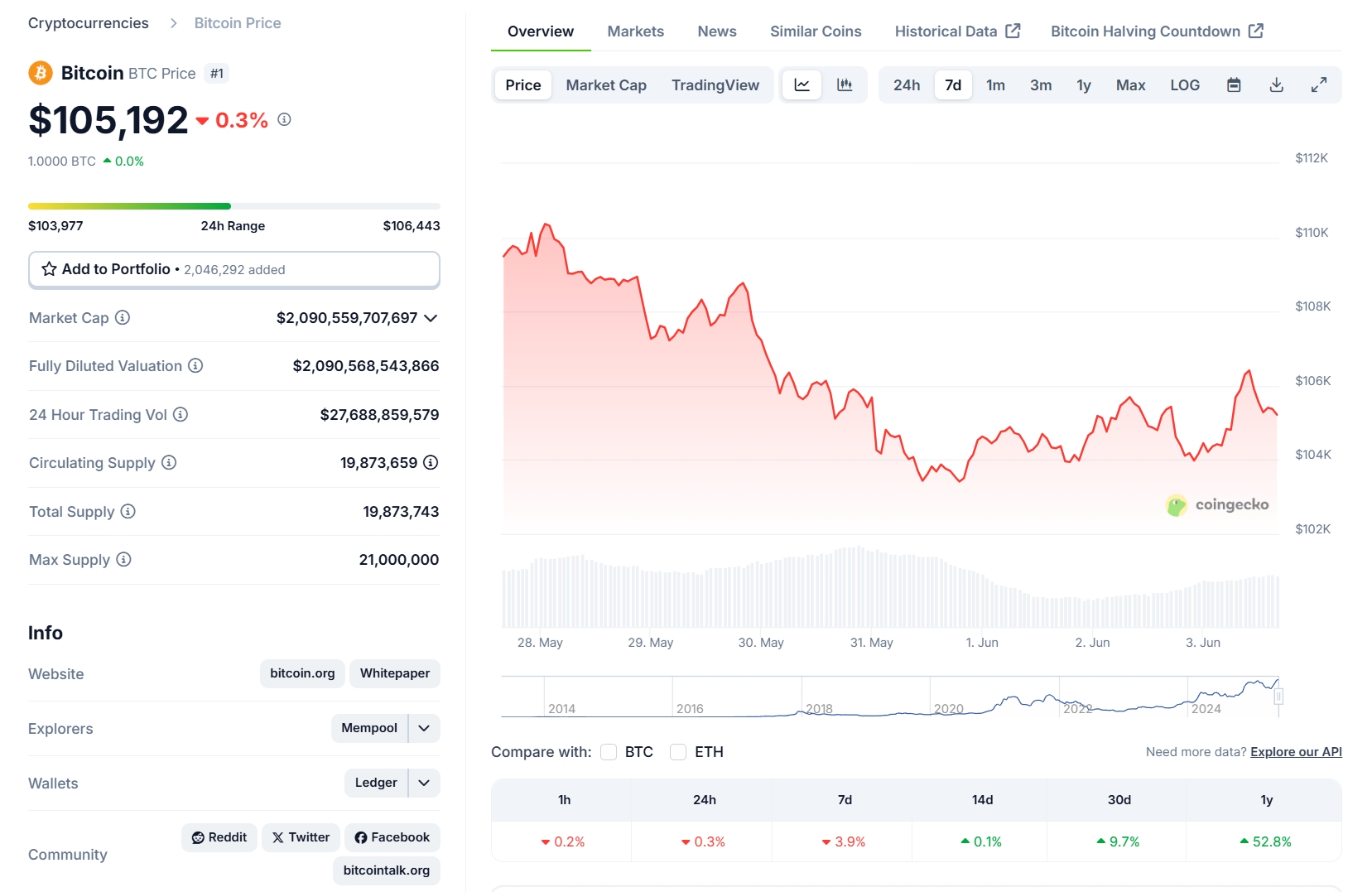
Task: Click external link icon beside Historical Data
Action: [x=1013, y=31]
